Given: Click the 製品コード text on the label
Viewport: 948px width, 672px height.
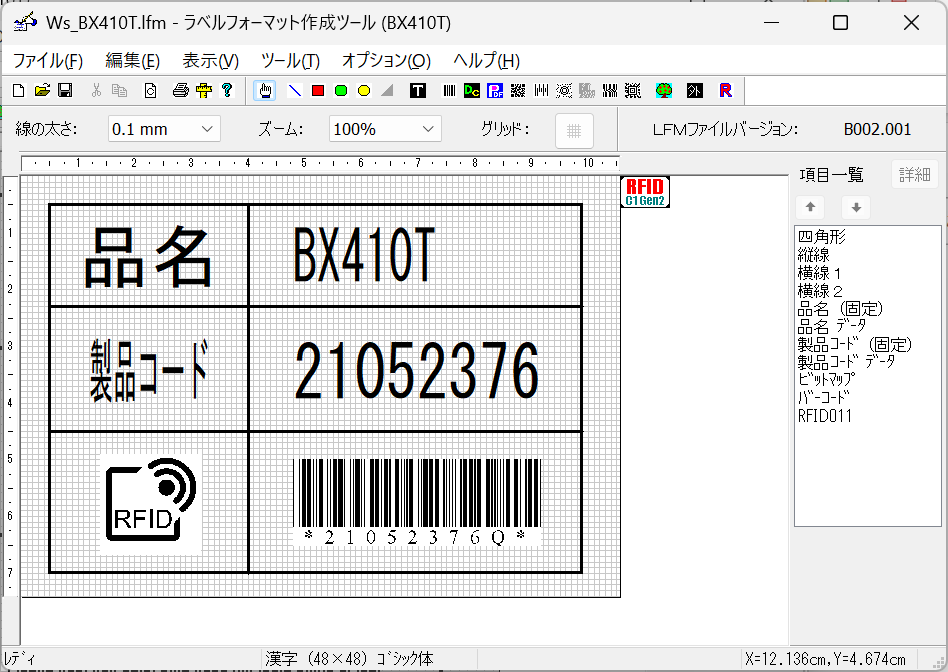Looking at the screenshot, I should 149,370.
